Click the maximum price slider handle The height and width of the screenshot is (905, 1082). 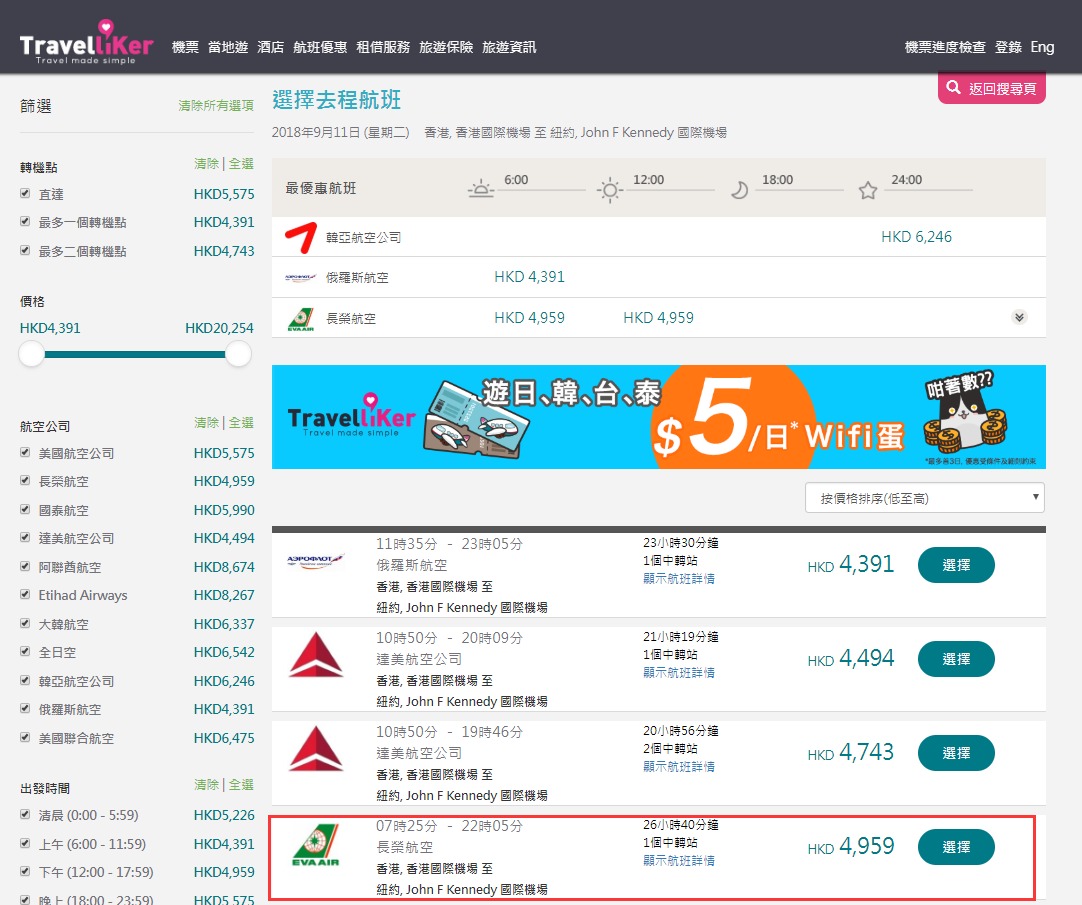click(x=238, y=354)
